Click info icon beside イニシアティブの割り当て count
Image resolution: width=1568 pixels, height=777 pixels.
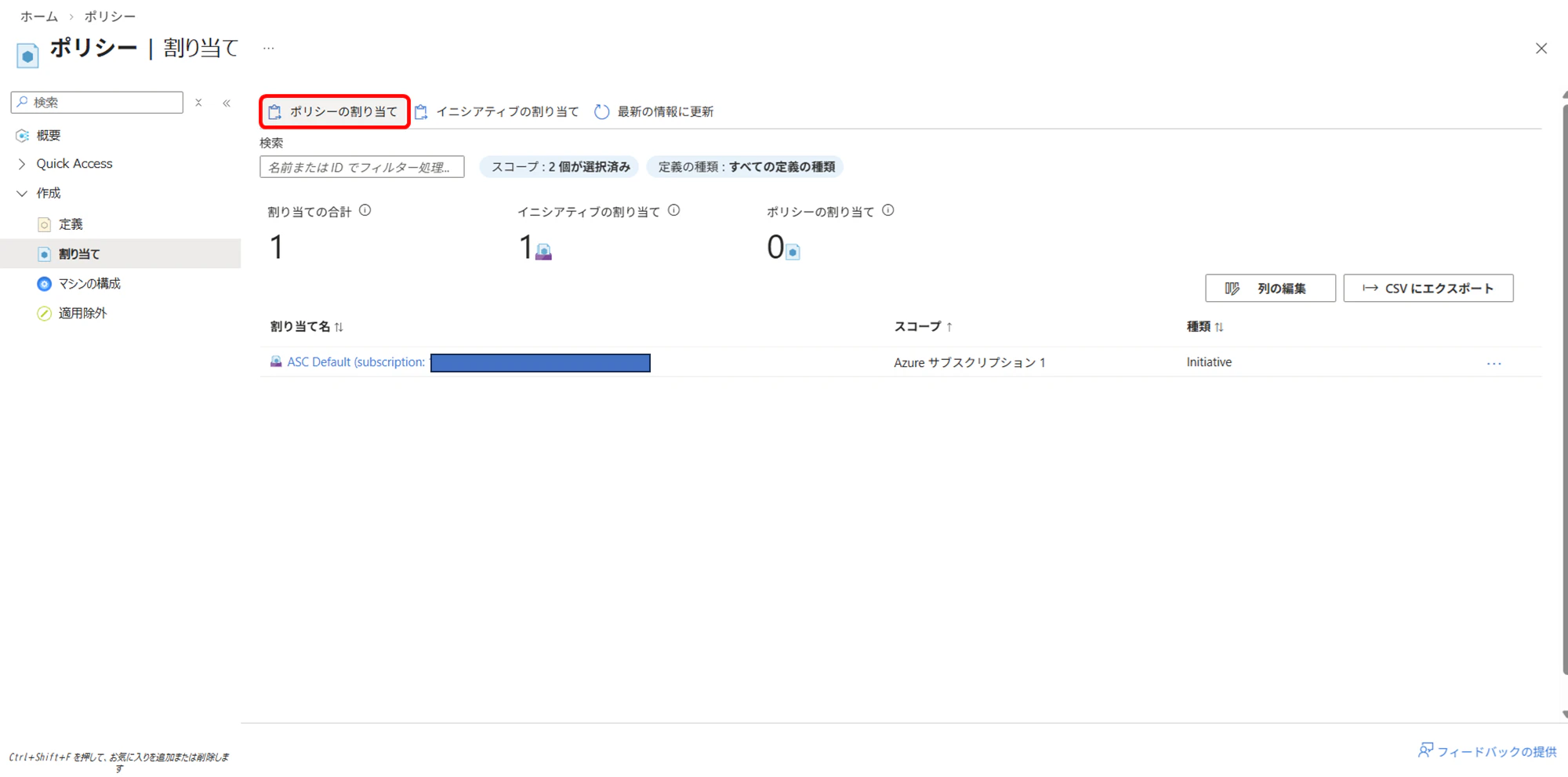[x=674, y=211]
